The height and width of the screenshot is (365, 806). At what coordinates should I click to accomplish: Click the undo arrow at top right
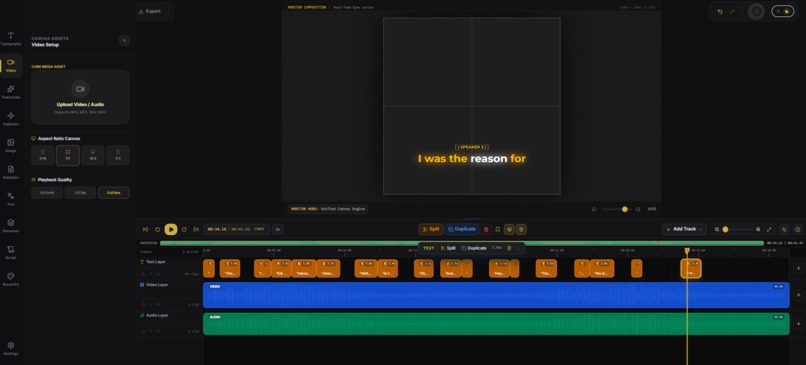coord(720,11)
